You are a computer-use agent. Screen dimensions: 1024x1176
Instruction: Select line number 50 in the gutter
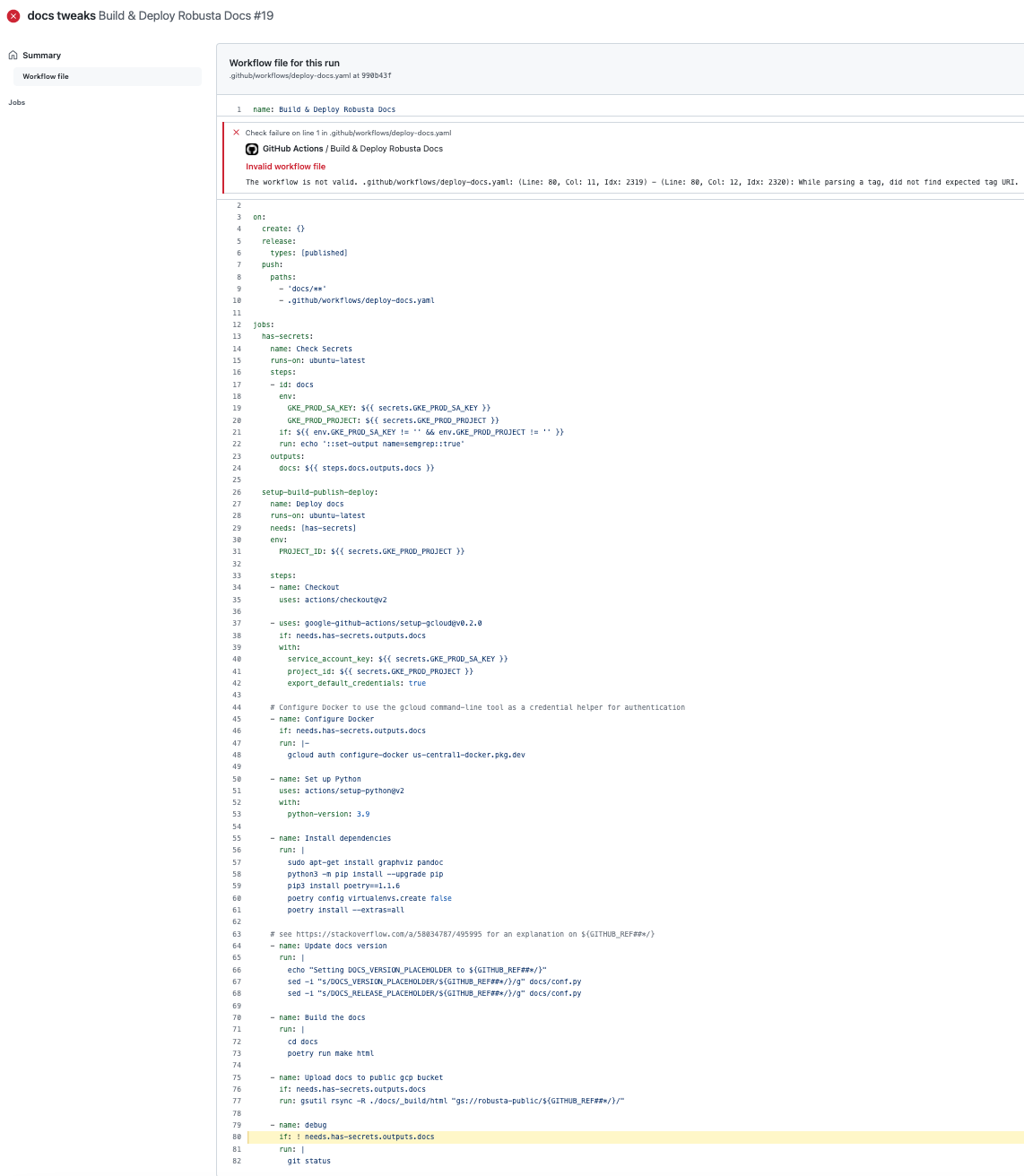click(235, 778)
